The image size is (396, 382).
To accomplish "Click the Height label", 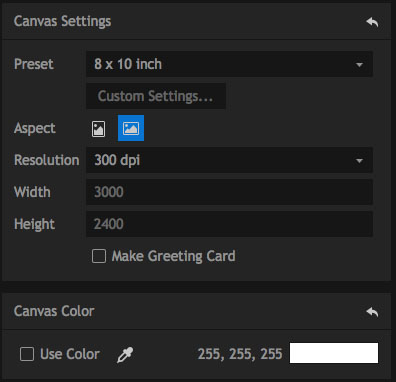I will pos(34,224).
